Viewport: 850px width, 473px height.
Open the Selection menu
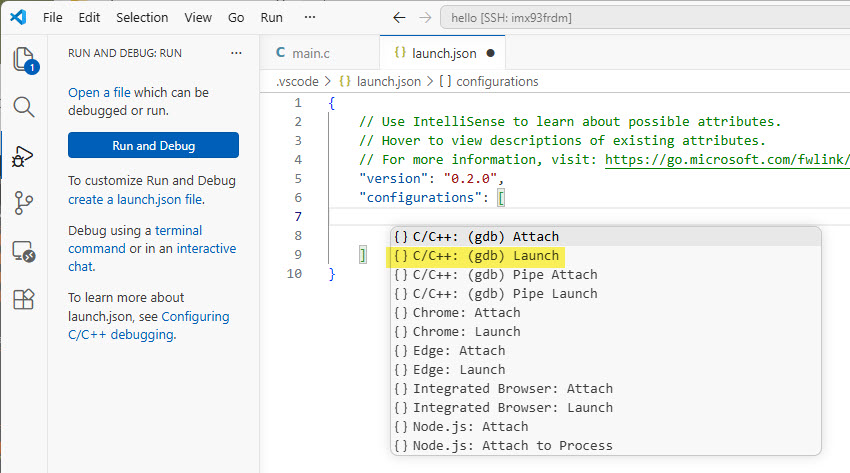coord(142,18)
